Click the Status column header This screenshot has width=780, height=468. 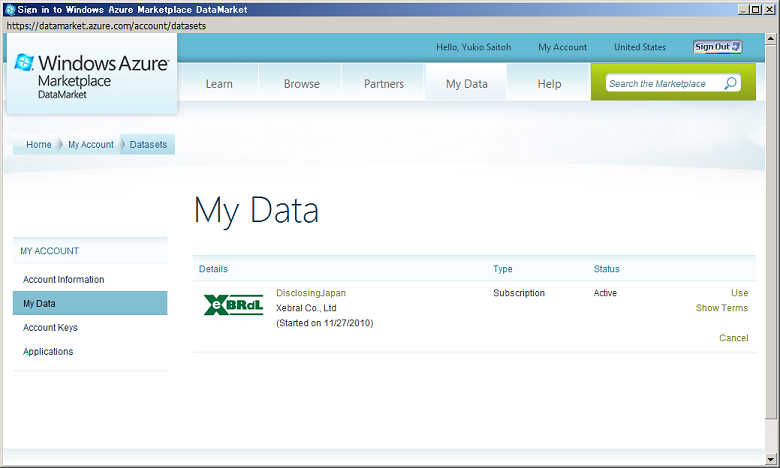[x=606, y=269]
